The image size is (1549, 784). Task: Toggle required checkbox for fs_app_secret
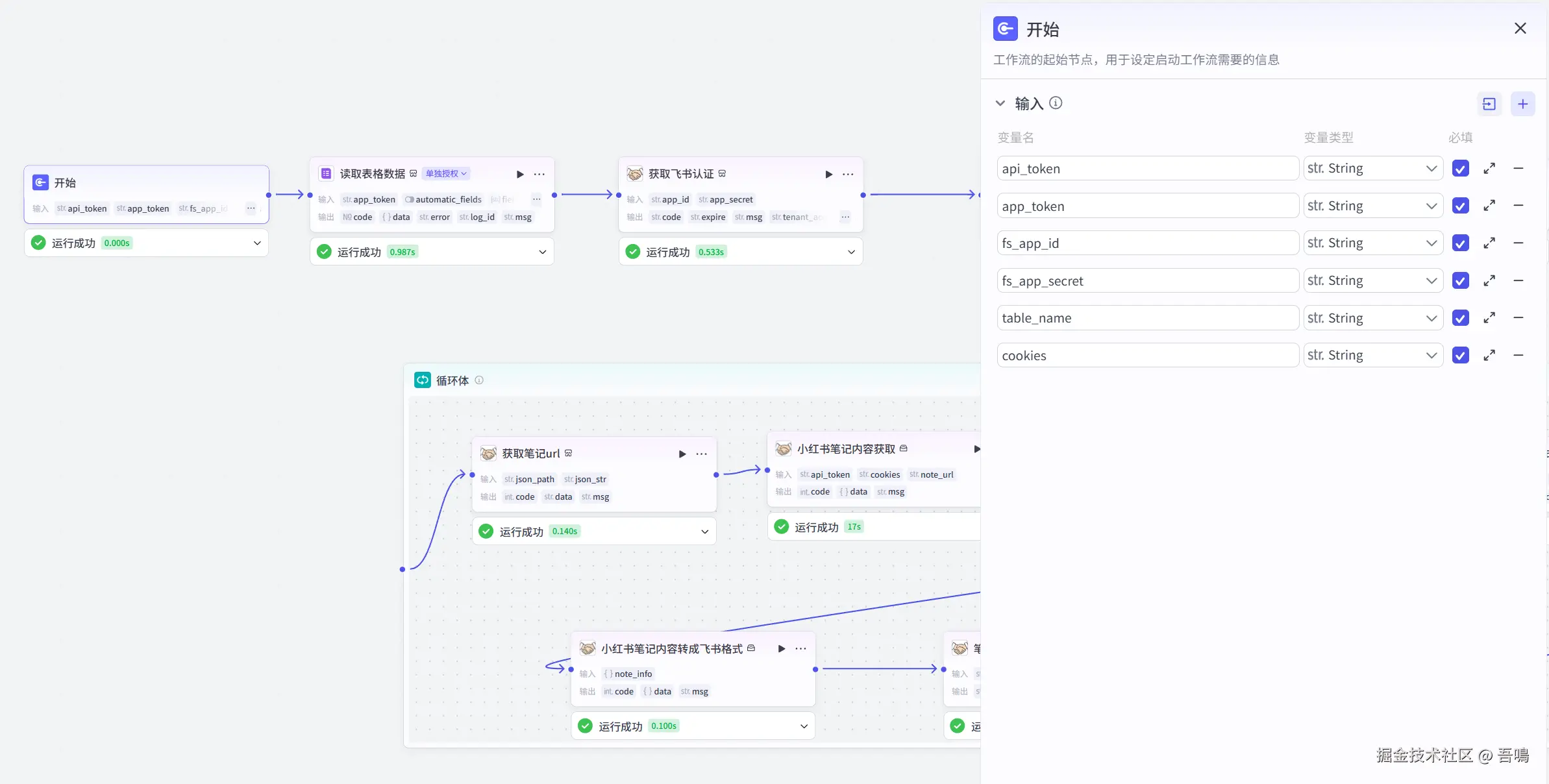[1460, 281]
